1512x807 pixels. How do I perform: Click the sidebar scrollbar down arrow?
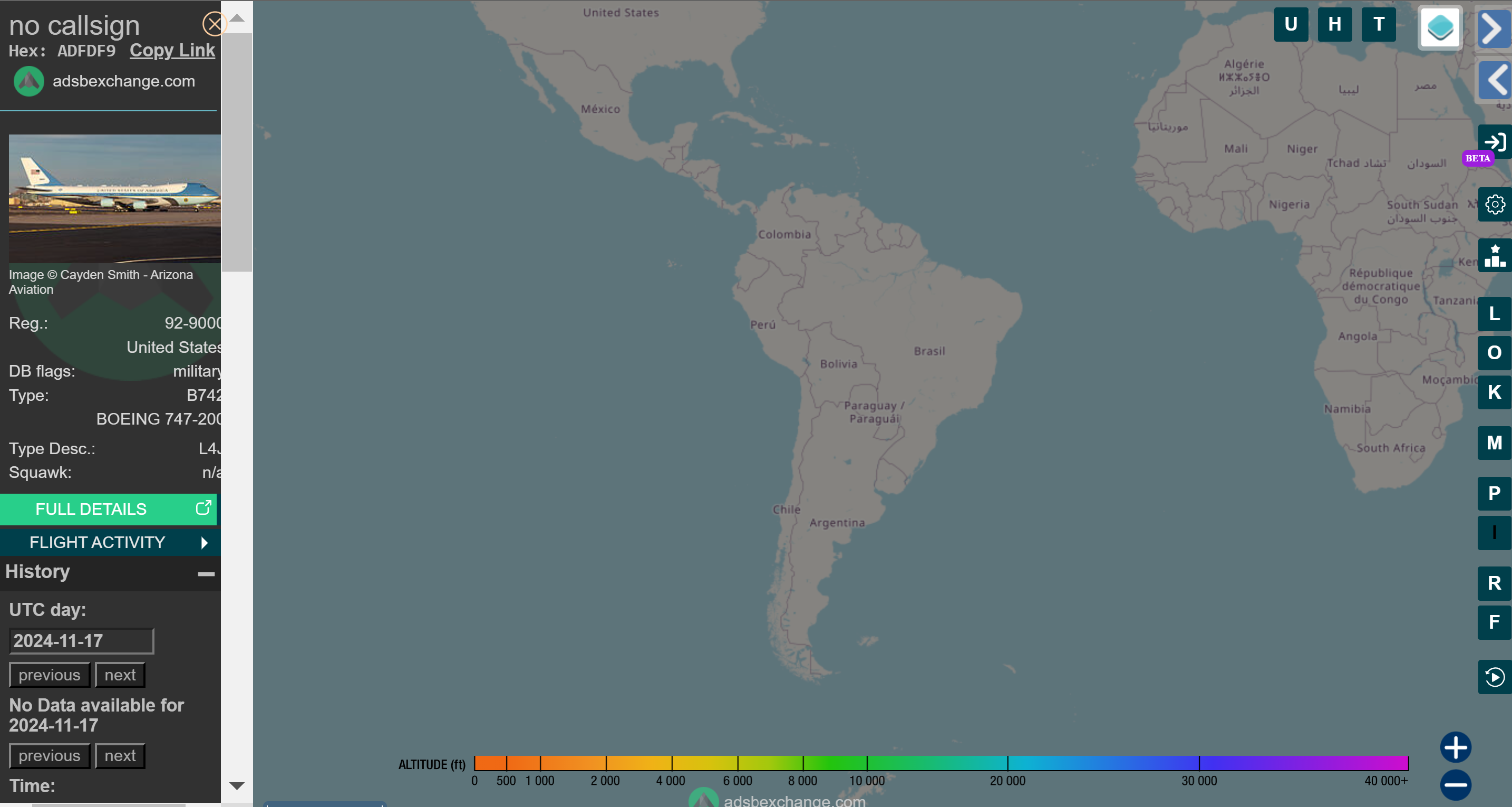pyautogui.click(x=237, y=786)
